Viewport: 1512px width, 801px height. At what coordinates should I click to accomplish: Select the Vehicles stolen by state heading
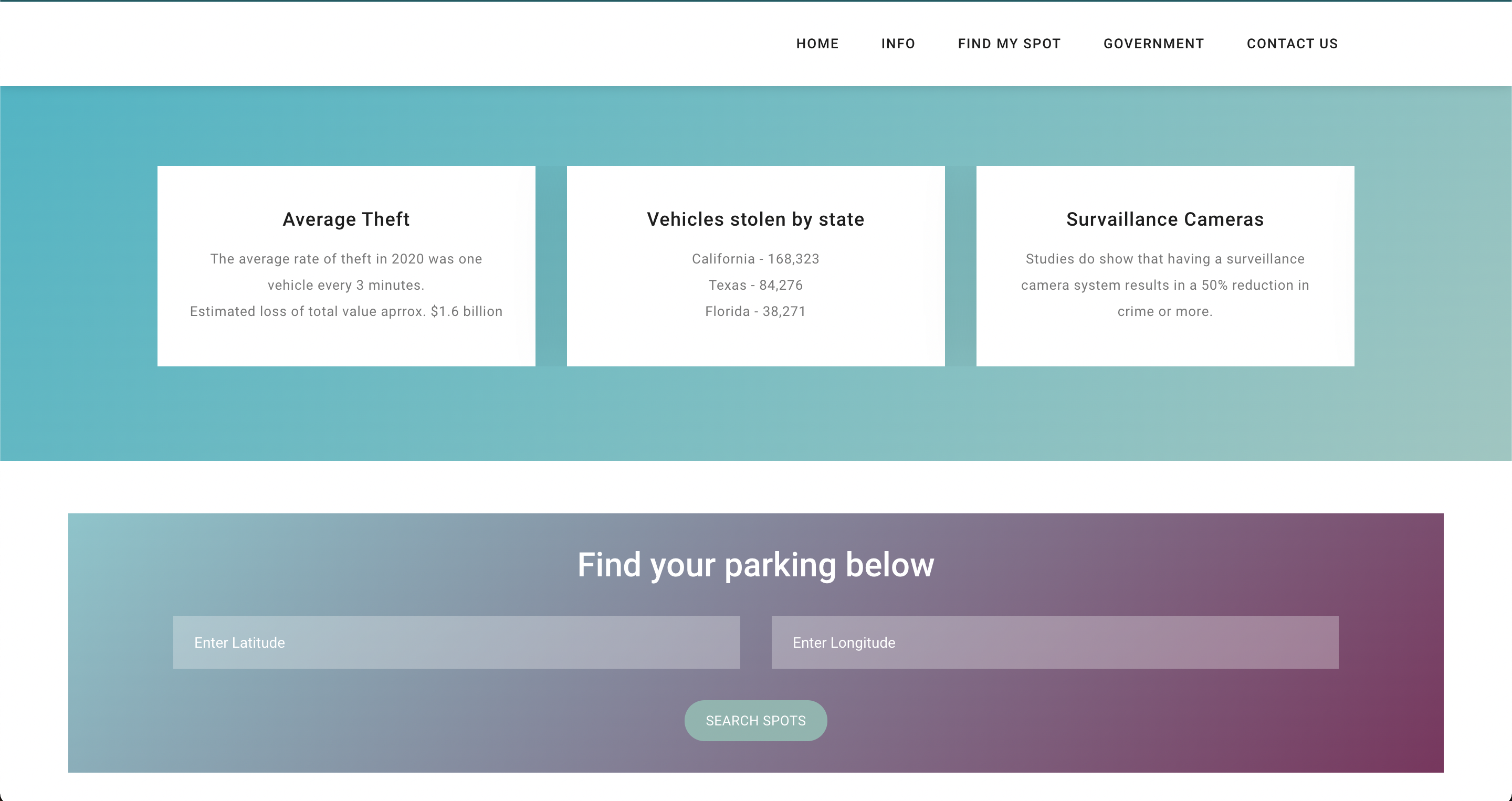pos(755,219)
